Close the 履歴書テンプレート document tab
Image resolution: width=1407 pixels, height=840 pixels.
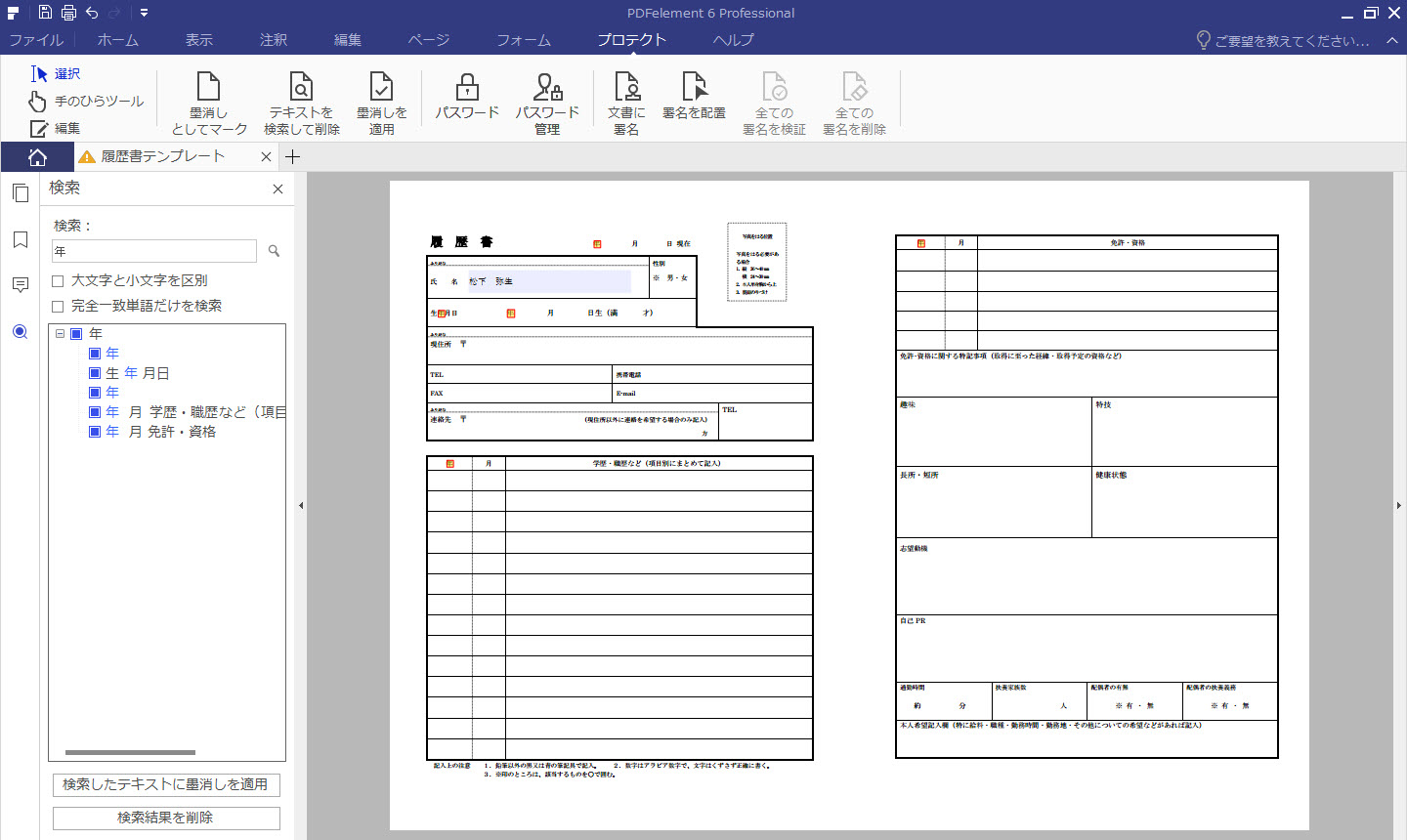(x=266, y=156)
